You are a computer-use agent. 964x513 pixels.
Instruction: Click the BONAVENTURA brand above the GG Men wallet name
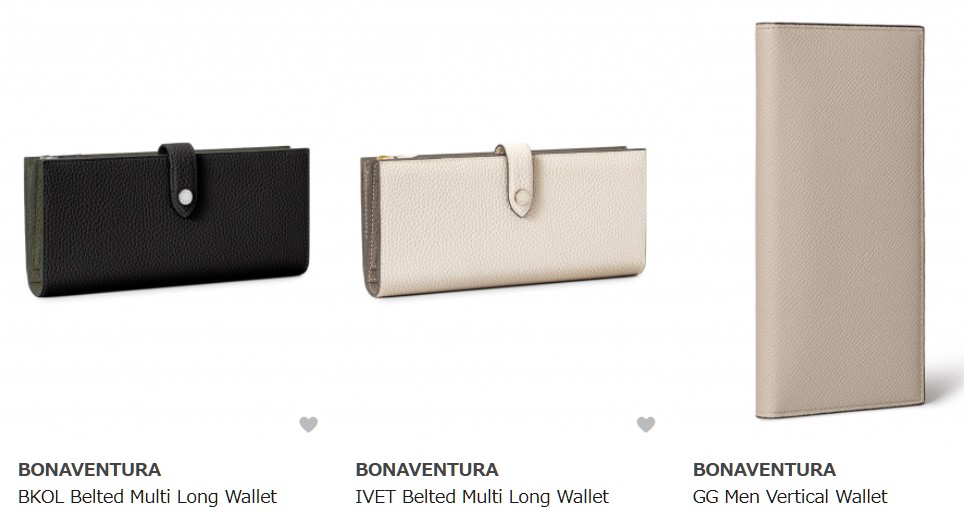pyautogui.click(x=764, y=469)
